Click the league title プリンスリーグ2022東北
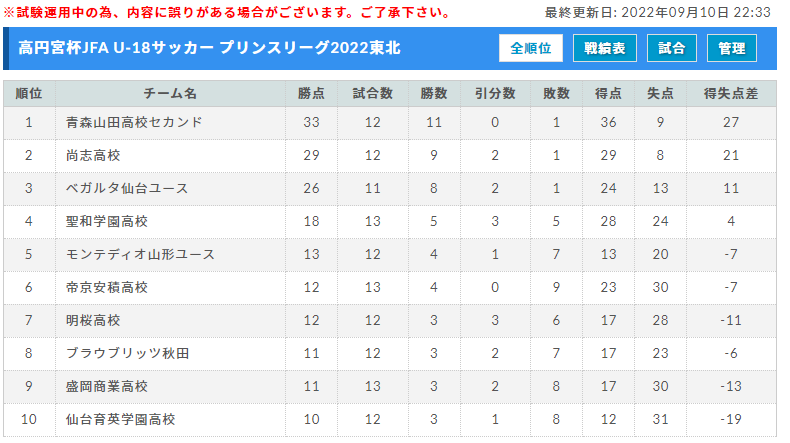 click(310, 48)
